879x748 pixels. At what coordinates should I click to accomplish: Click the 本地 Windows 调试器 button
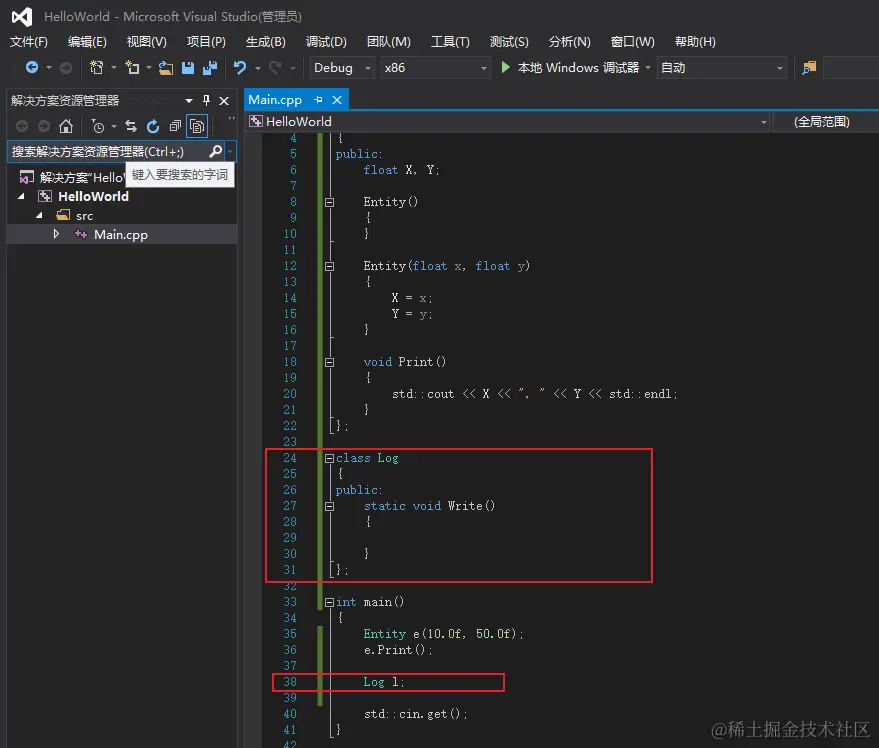[570, 68]
